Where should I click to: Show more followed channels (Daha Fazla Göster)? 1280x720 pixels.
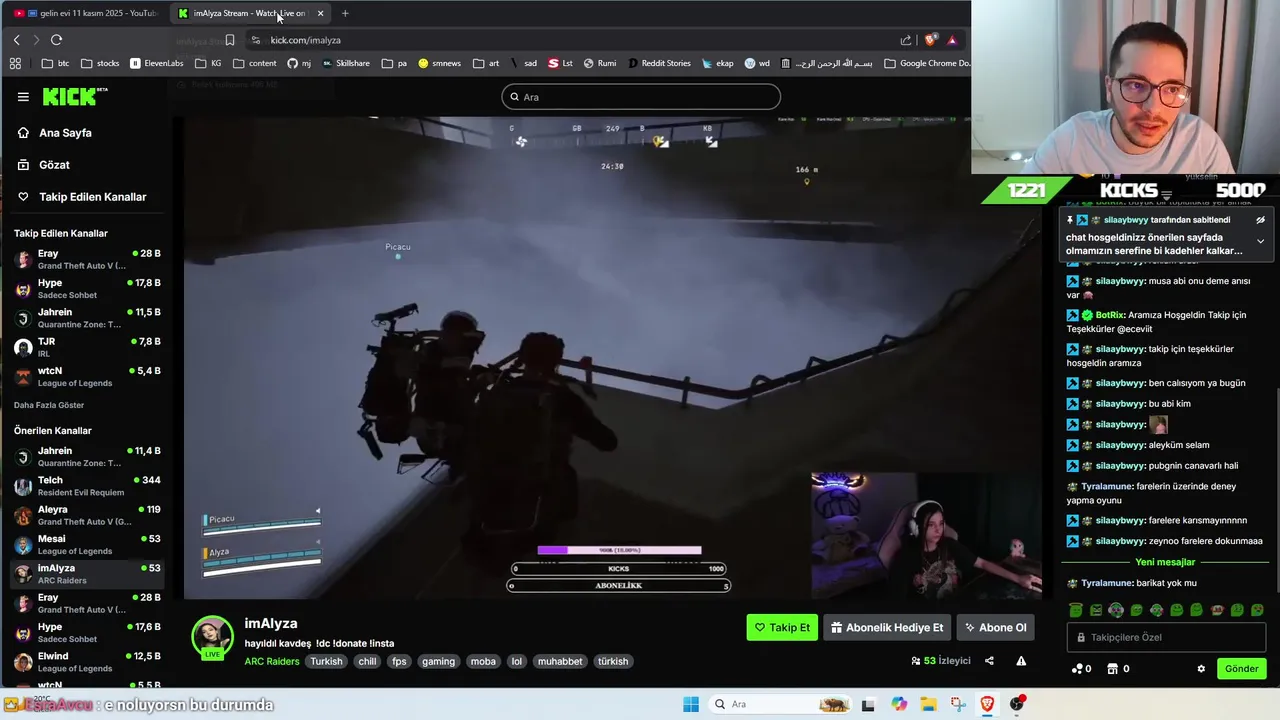(x=49, y=405)
